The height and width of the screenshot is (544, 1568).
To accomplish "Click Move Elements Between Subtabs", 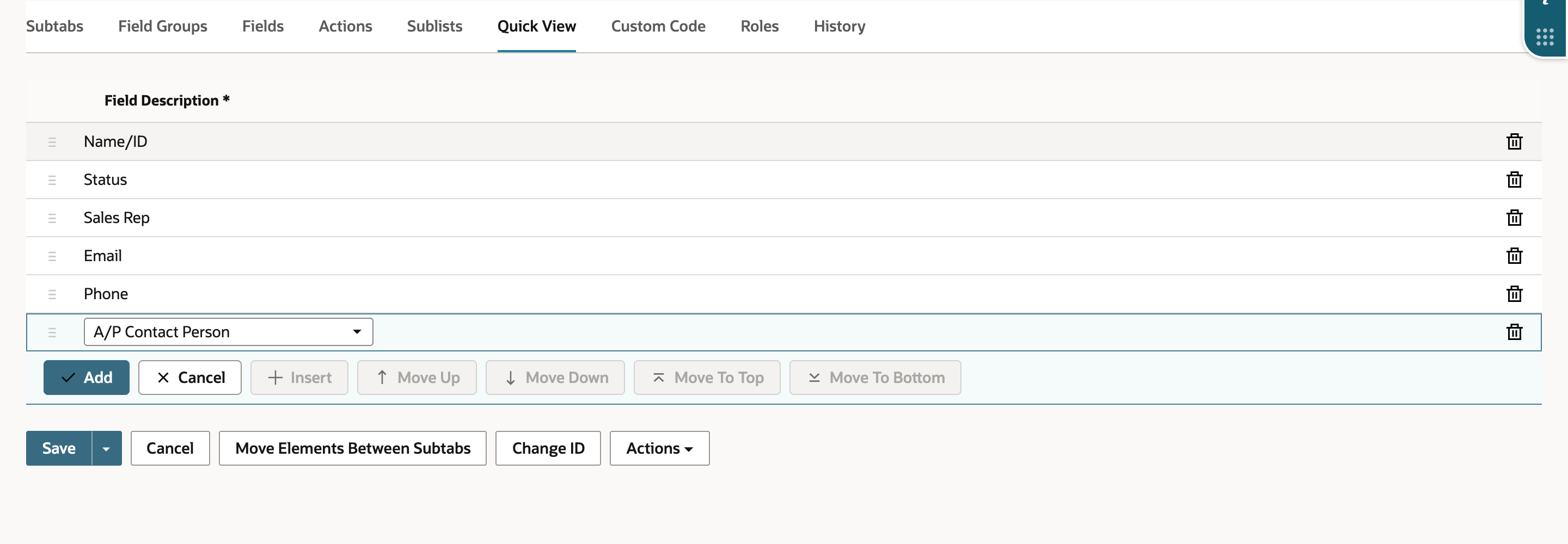I will pos(352,448).
